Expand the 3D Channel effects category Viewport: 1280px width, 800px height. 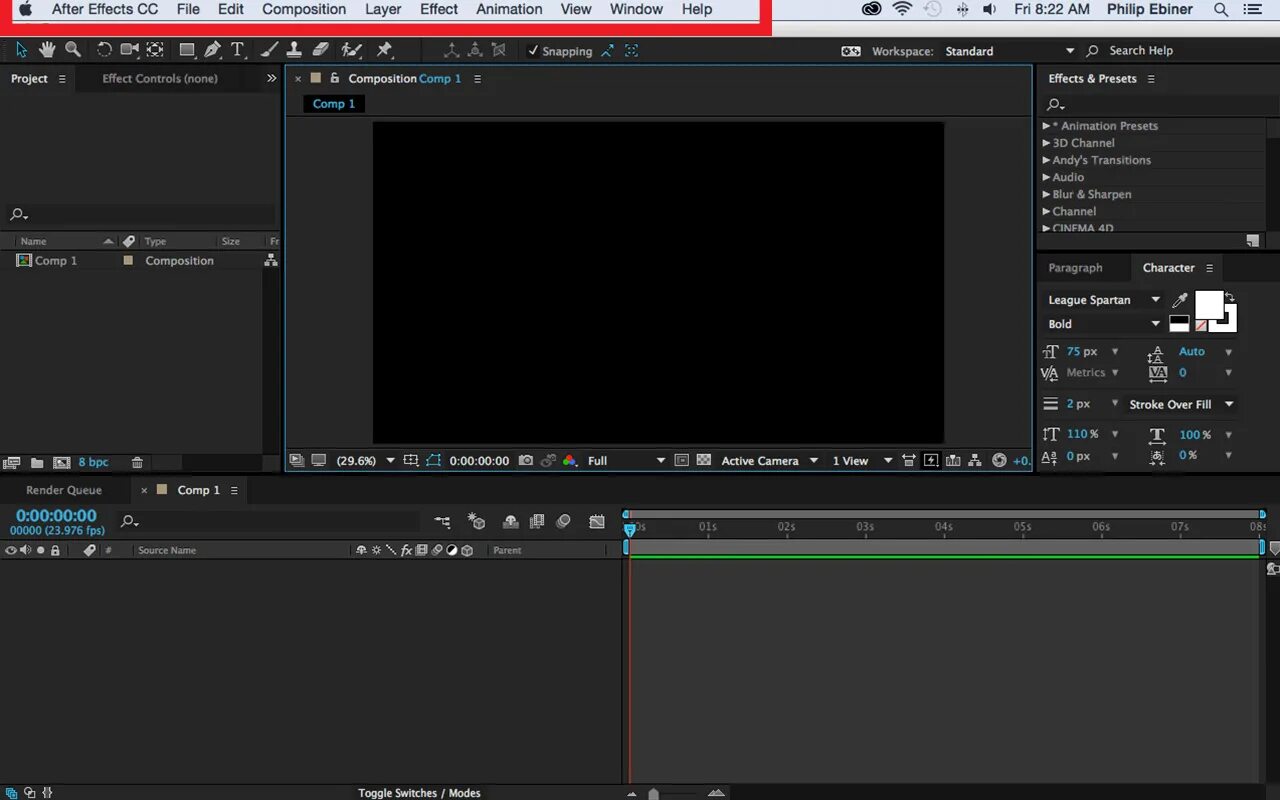coord(1047,143)
